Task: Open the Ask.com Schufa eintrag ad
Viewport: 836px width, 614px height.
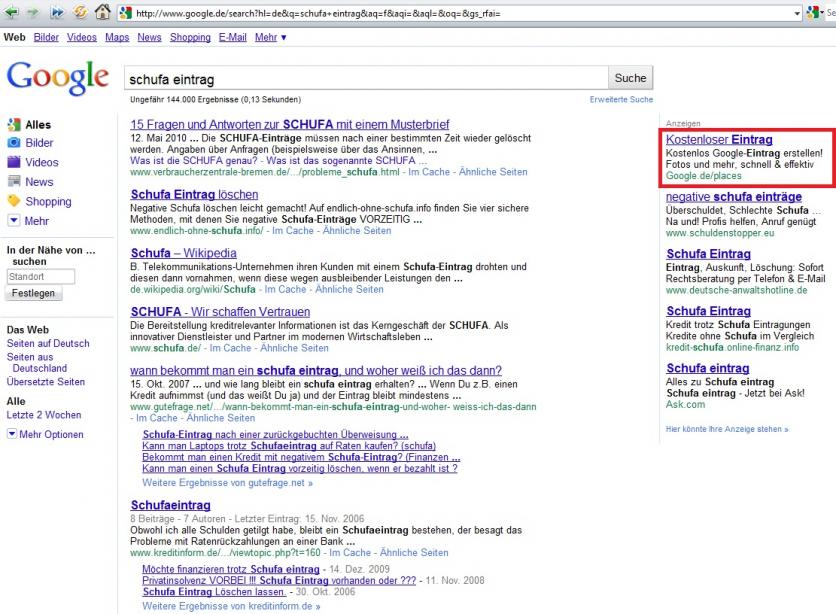Action: tap(708, 368)
